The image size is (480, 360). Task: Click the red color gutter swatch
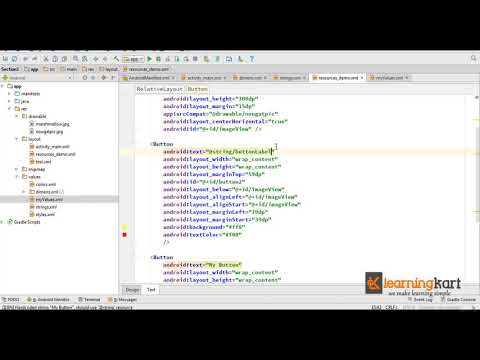124,235
